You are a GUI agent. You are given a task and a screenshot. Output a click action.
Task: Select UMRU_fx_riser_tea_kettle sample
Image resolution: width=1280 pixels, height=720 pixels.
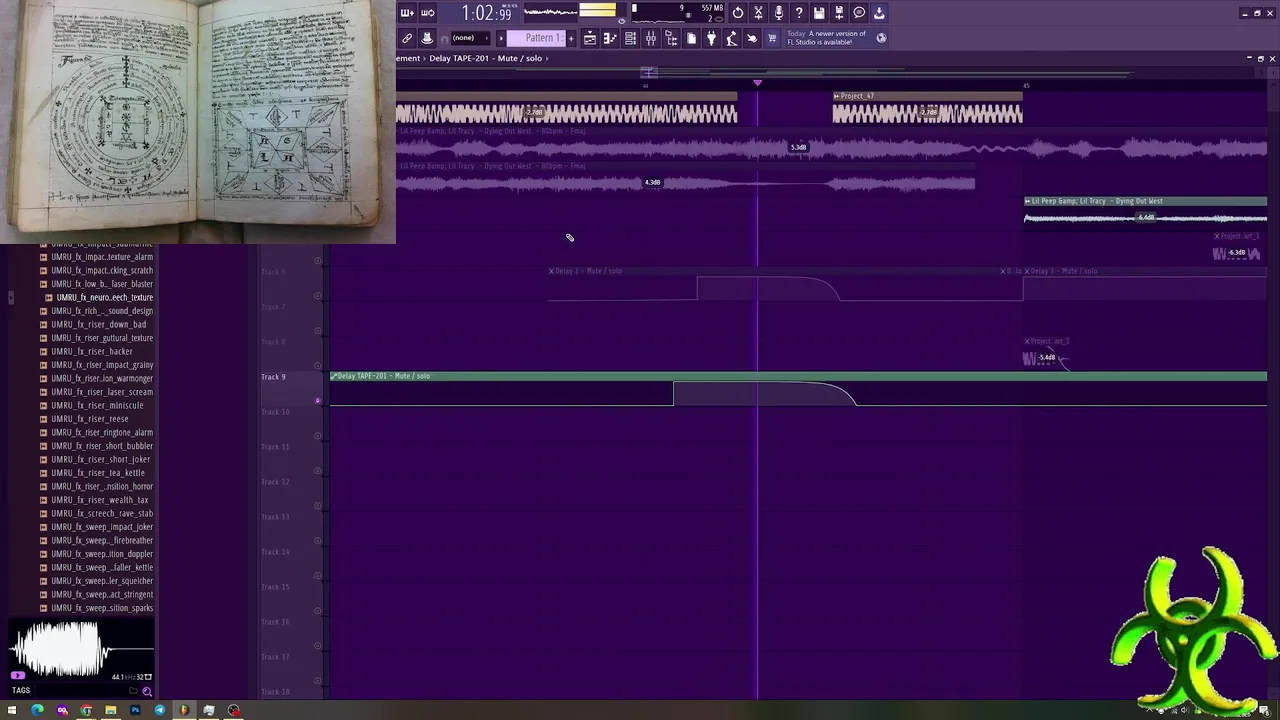[x=98, y=473]
